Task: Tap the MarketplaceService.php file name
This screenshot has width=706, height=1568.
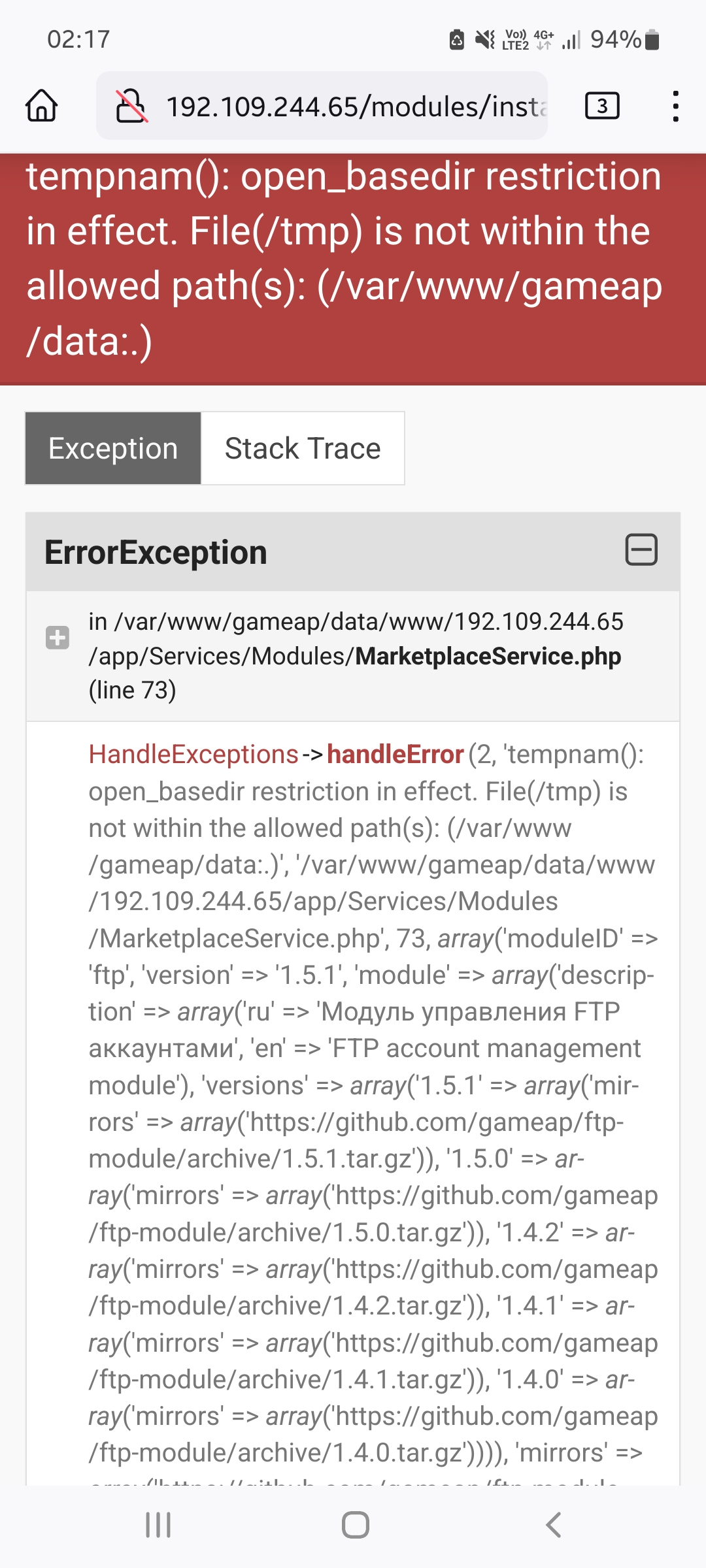Action: tap(488, 657)
